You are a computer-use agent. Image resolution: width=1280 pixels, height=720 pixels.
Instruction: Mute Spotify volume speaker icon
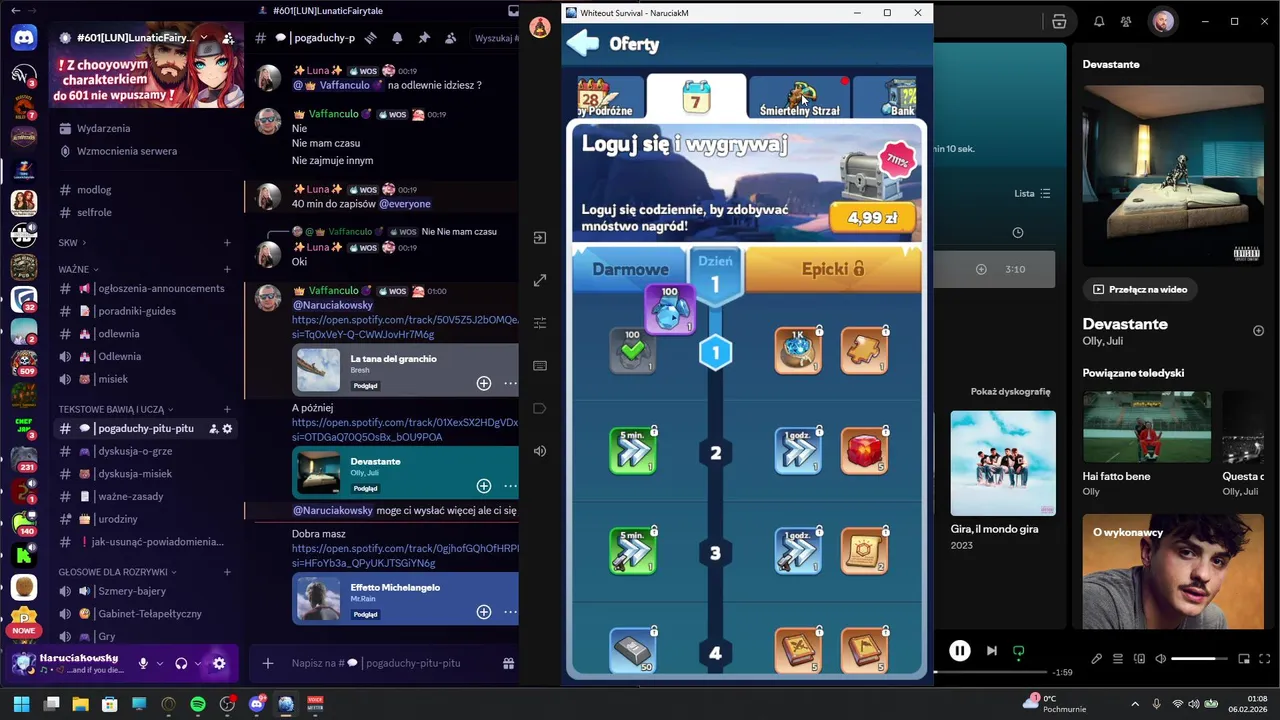pos(1160,659)
